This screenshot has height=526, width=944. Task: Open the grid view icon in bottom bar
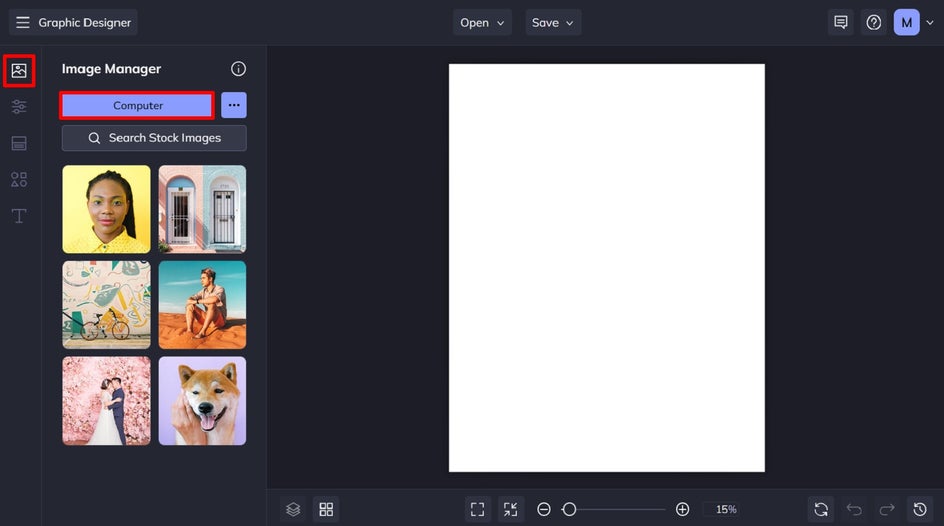pyautogui.click(x=326, y=509)
